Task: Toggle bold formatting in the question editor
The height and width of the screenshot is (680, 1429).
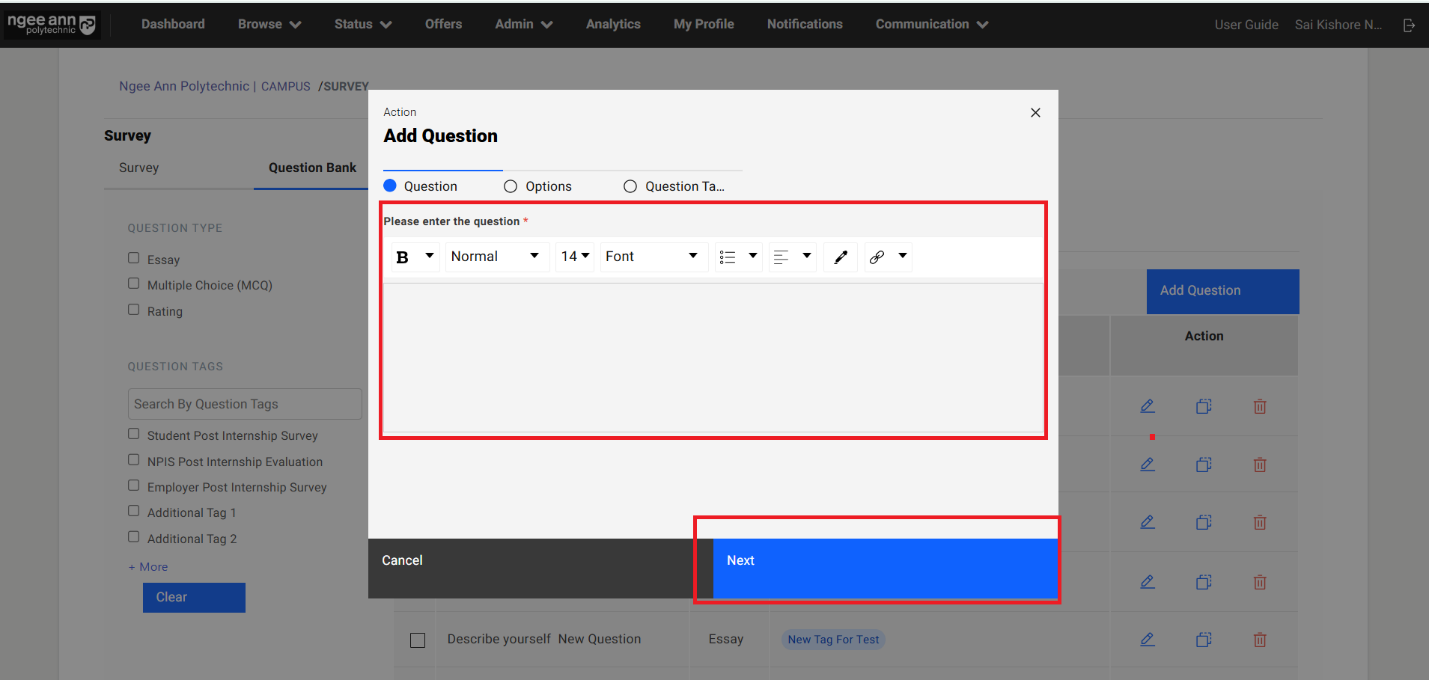Action: coord(402,257)
